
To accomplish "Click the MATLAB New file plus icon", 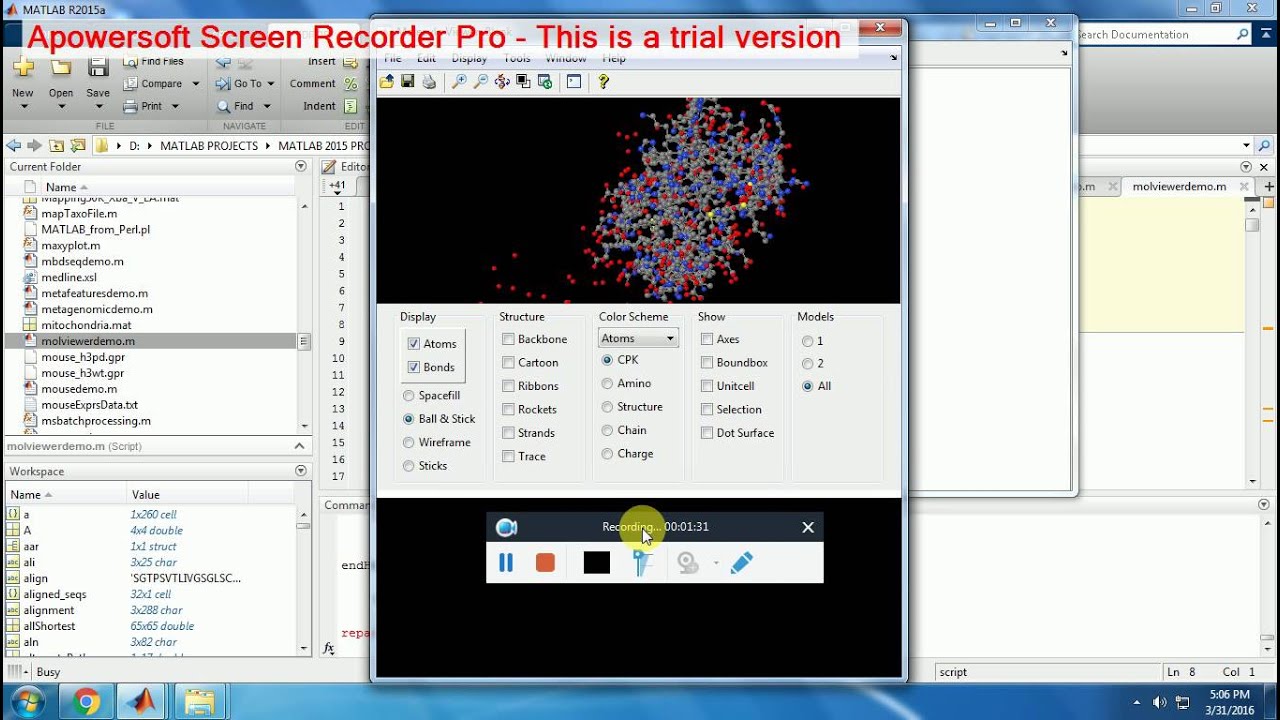I will pos(23,68).
